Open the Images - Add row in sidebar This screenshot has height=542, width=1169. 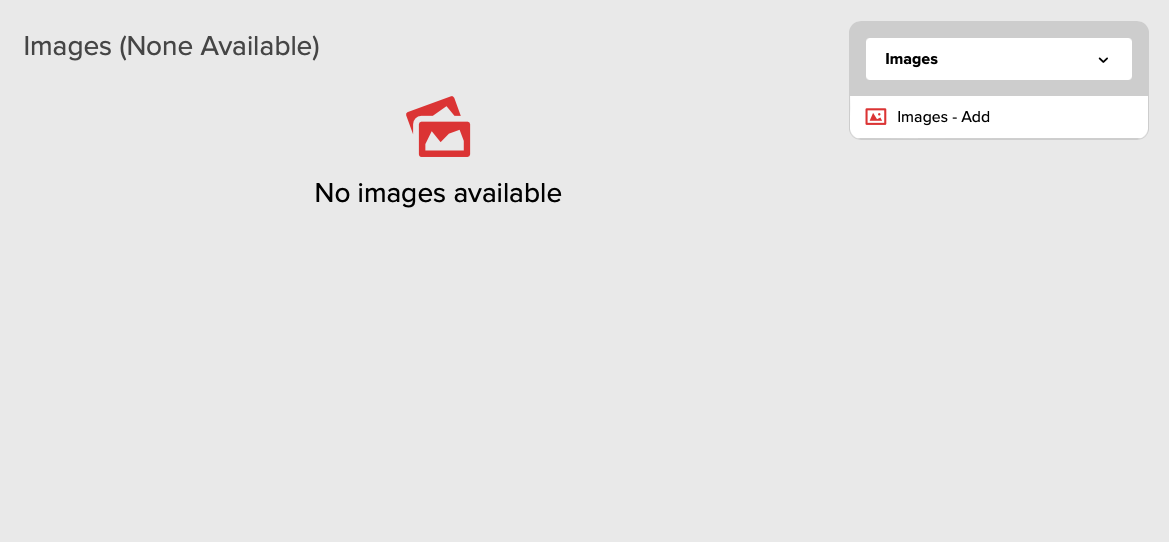tap(998, 117)
